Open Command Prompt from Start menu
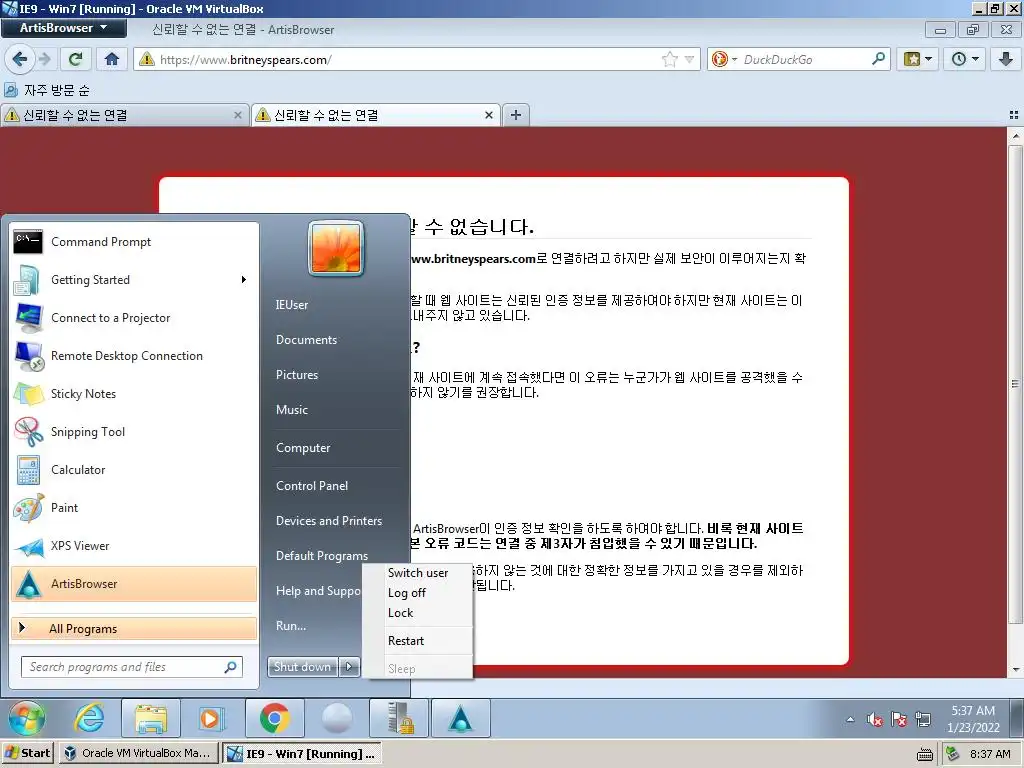 click(x=134, y=242)
